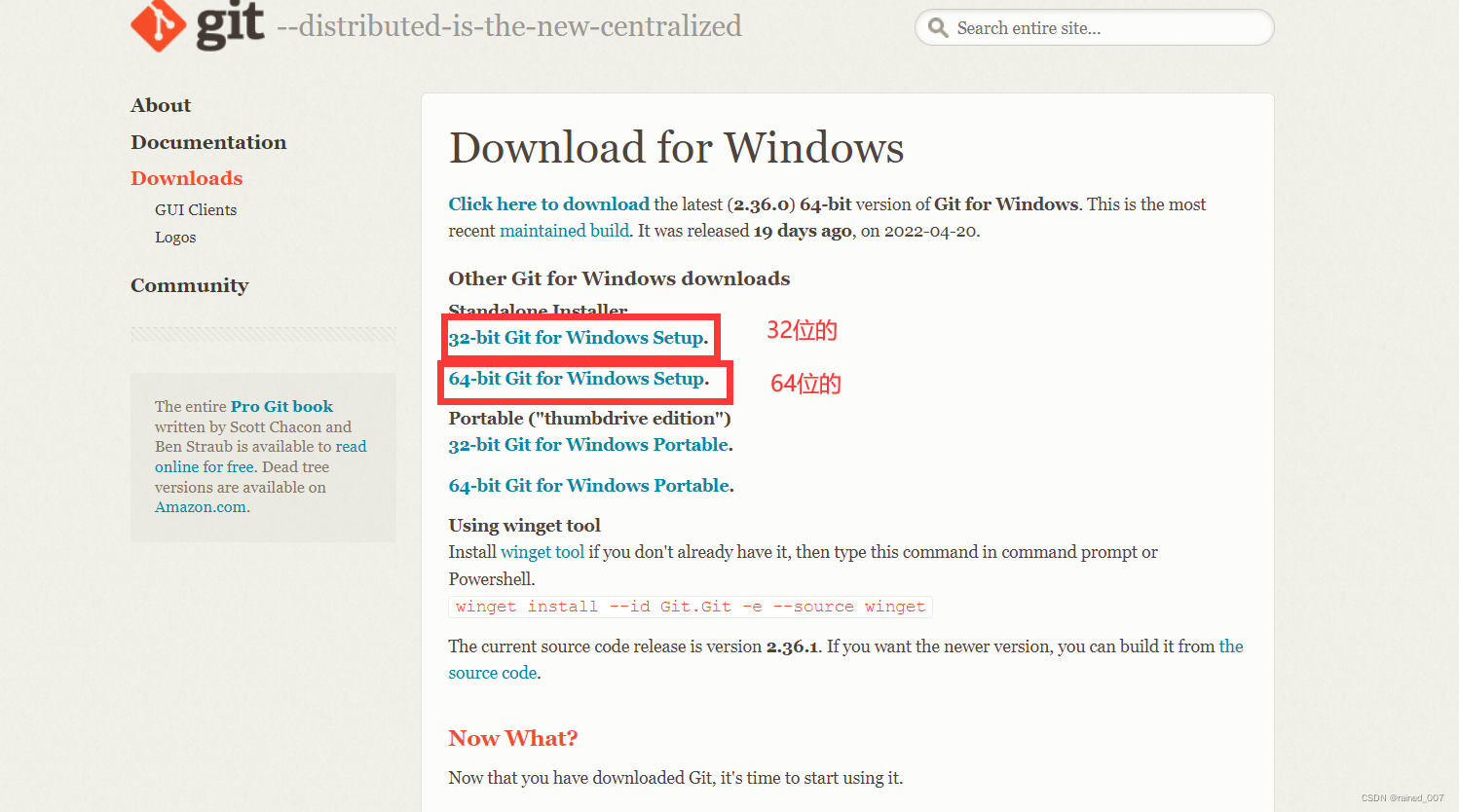
Task: Focus the Search entire site field
Action: click(x=1094, y=27)
